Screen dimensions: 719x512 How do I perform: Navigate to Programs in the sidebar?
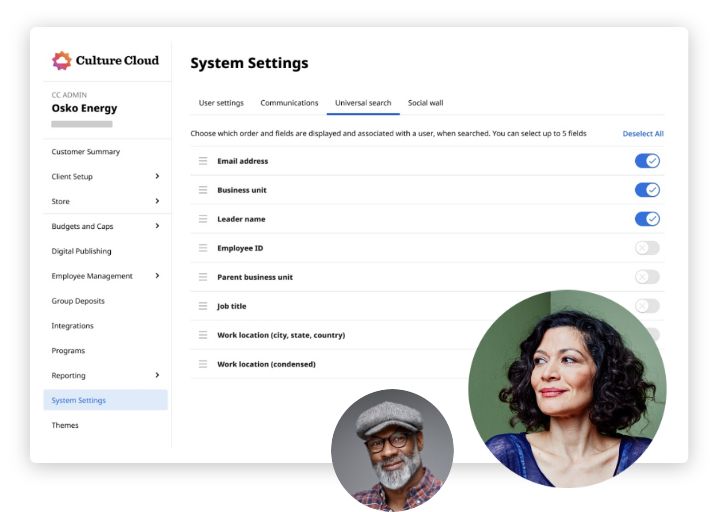point(68,351)
